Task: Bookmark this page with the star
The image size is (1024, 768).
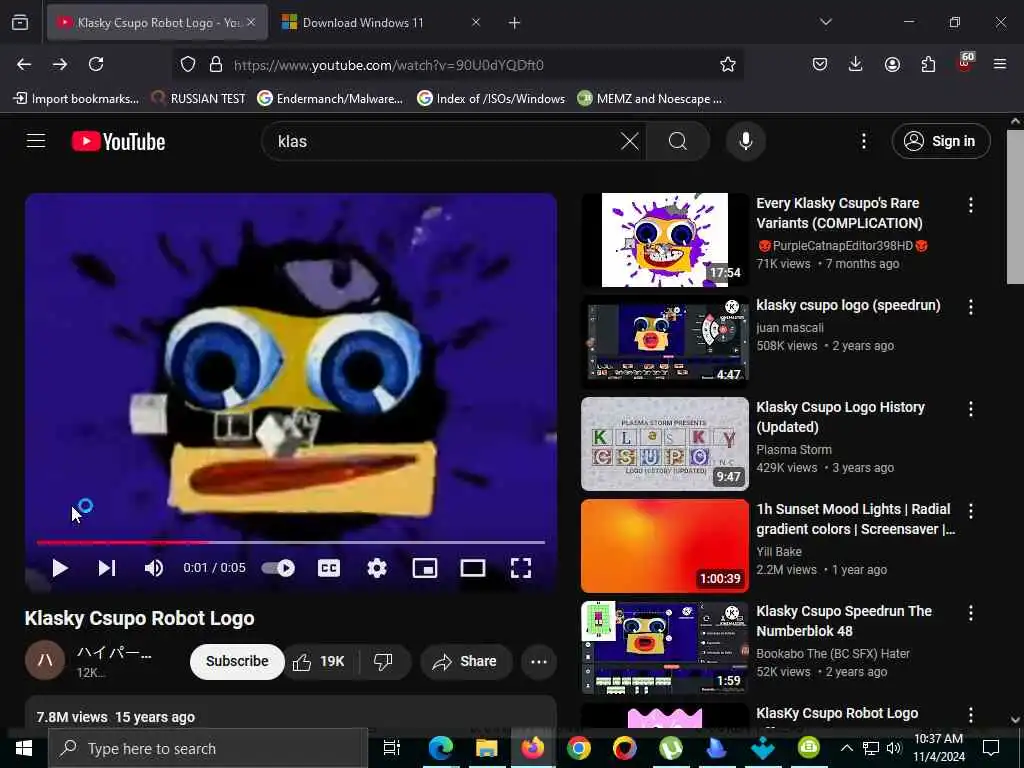Action: click(x=728, y=64)
